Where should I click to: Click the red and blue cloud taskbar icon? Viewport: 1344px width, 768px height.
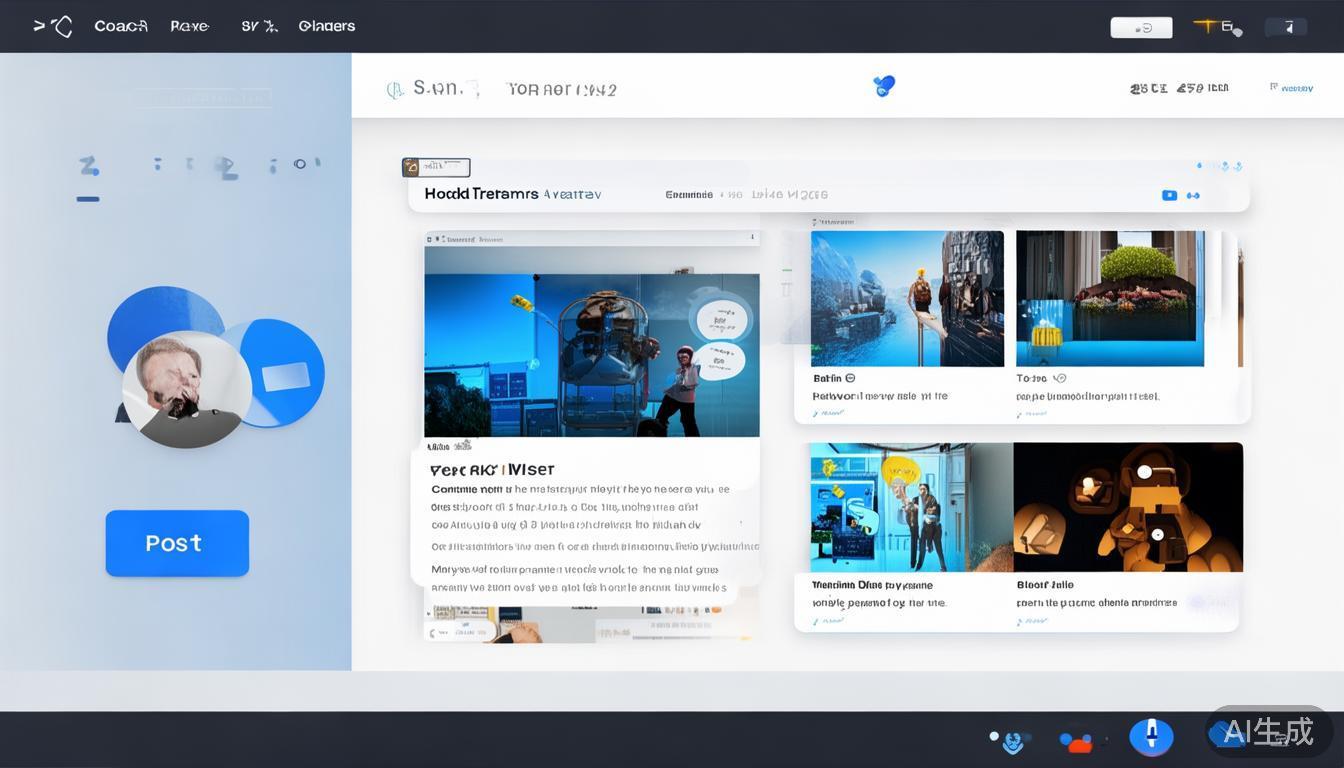1075,741
